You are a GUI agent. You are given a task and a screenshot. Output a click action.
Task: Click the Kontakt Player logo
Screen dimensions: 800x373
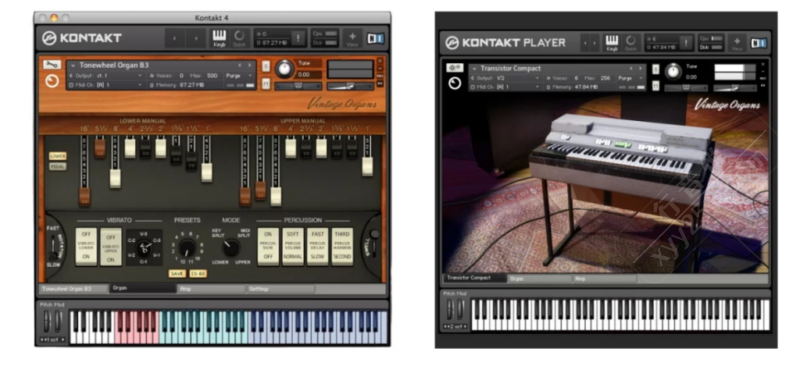(x=505, y=43)
